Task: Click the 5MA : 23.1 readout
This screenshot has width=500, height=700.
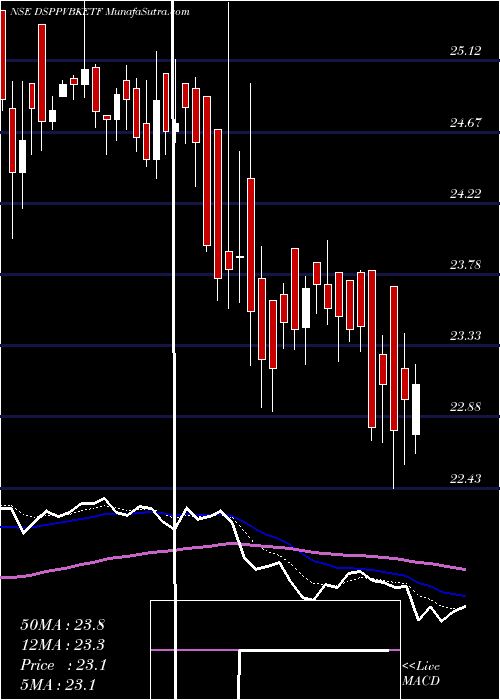Action: coord(58,685)
